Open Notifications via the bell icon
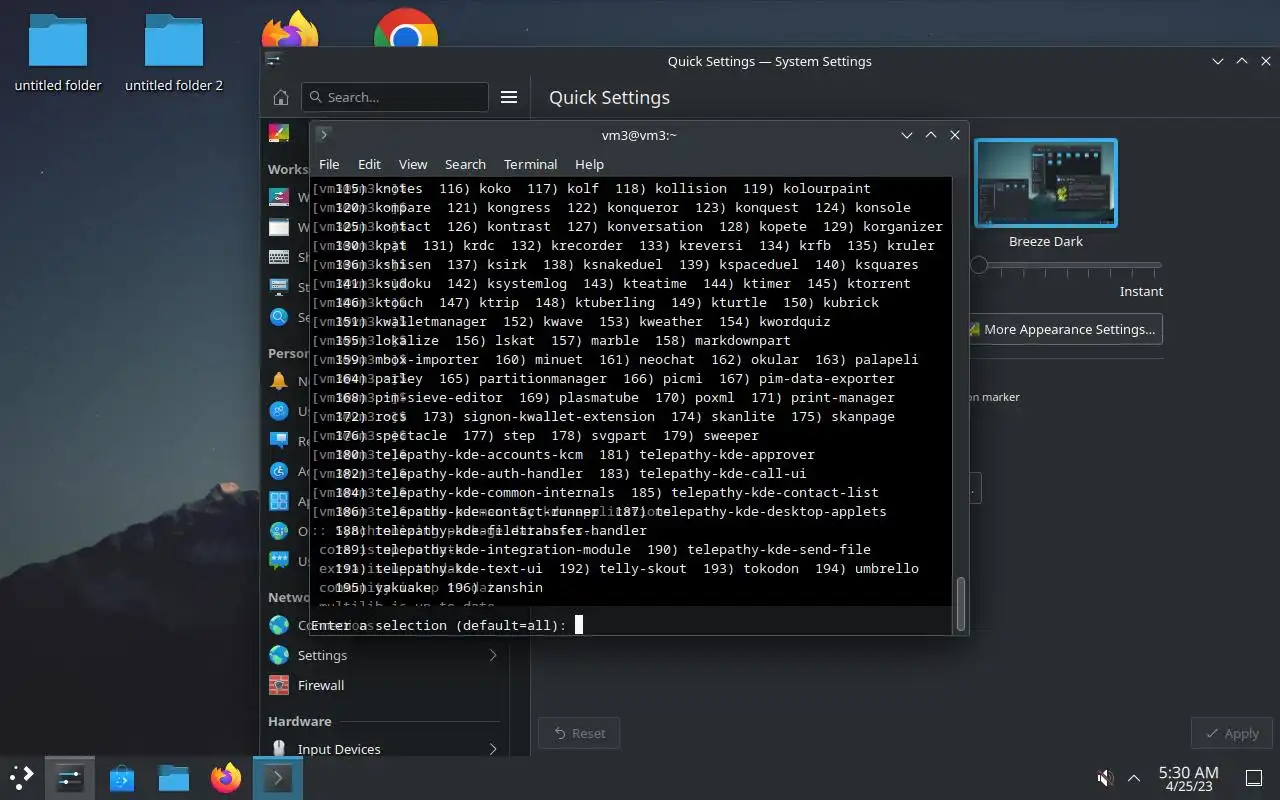This screenshot has width=1280, height=800. (279, 381)
